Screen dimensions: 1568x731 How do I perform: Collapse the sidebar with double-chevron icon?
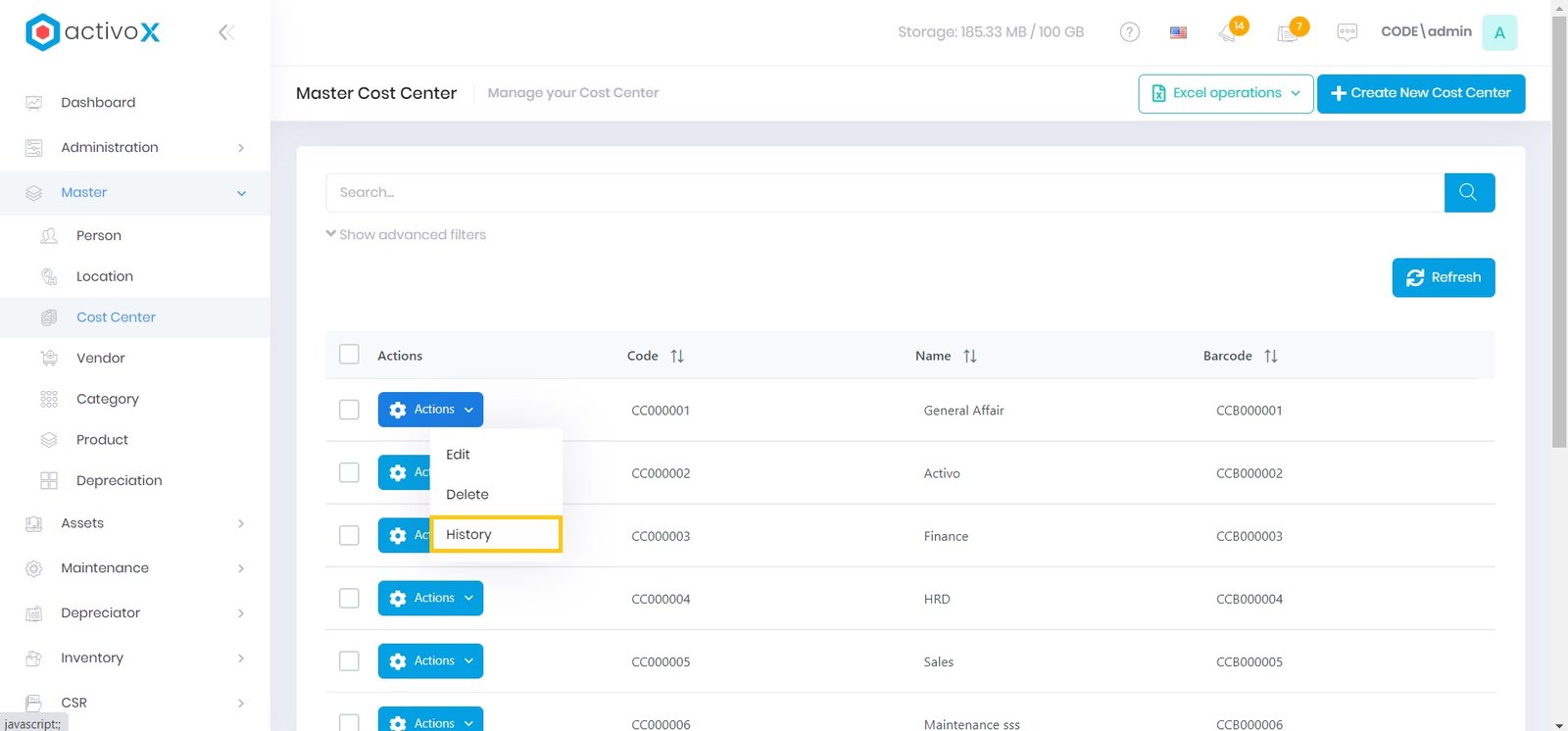[226, 32]
